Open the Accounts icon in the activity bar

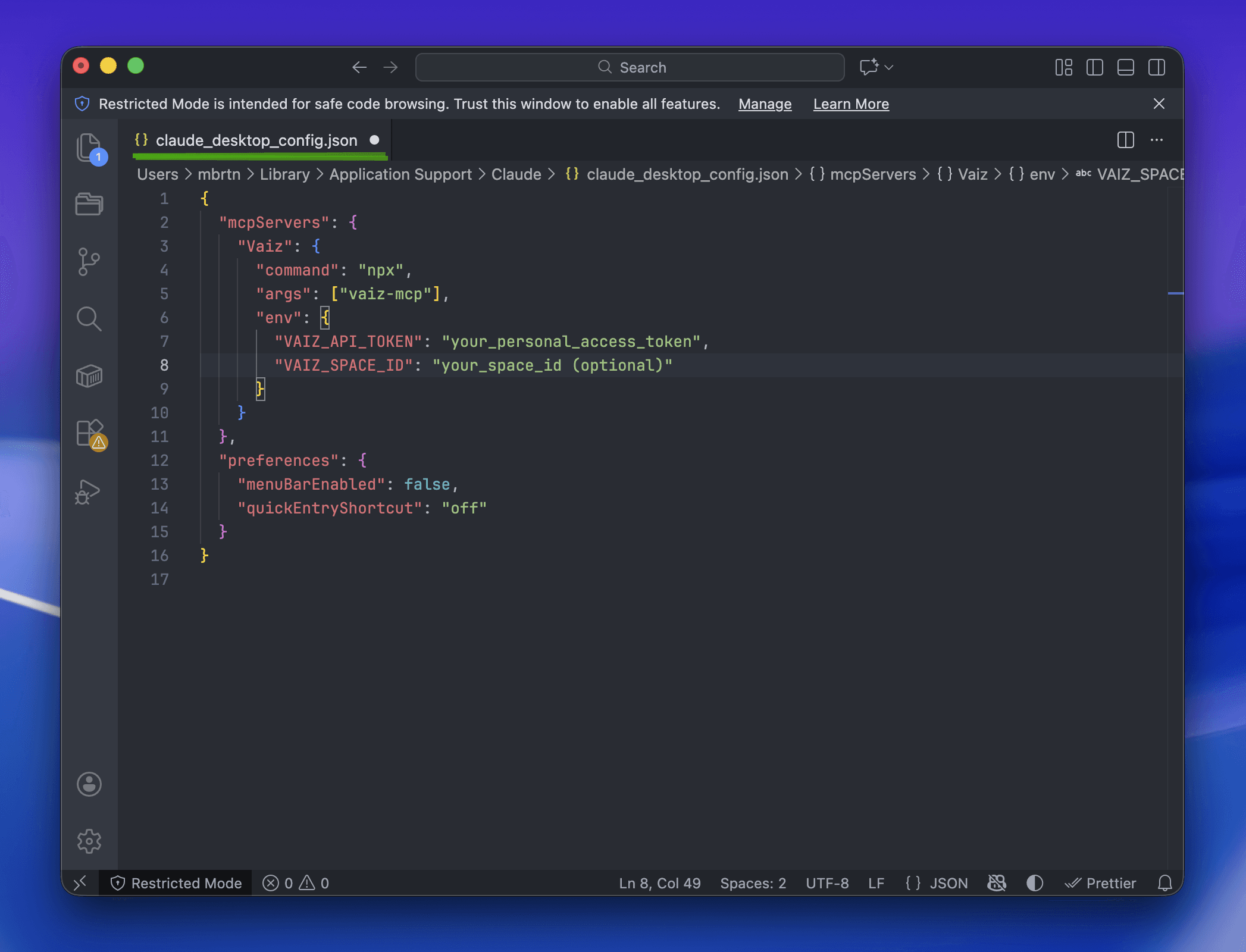[x=89, y=784]
